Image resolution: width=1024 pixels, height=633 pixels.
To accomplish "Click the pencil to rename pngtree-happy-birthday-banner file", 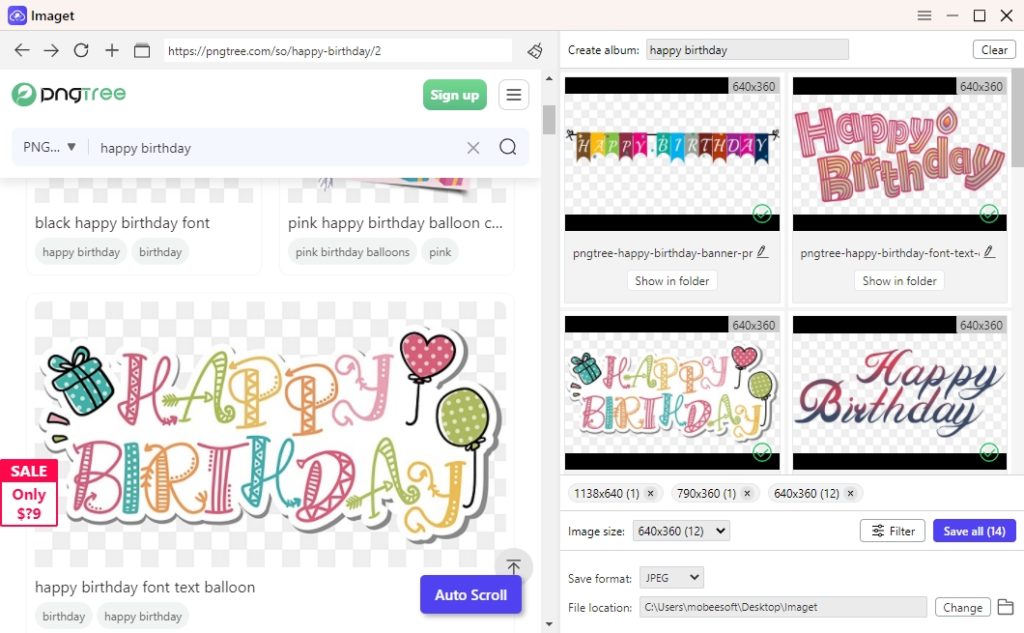I will click(x=763, y=253).
